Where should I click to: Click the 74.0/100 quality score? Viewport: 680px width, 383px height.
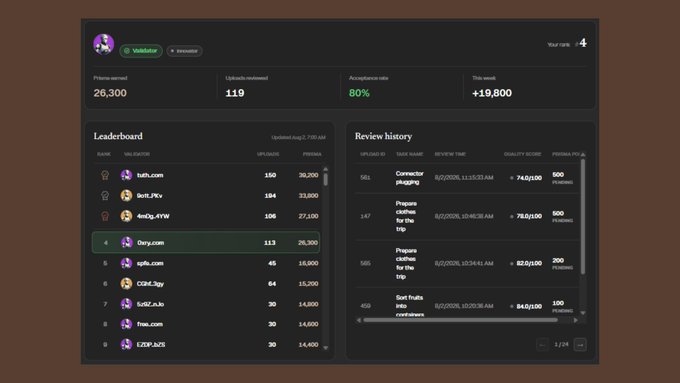coord(529,178)
